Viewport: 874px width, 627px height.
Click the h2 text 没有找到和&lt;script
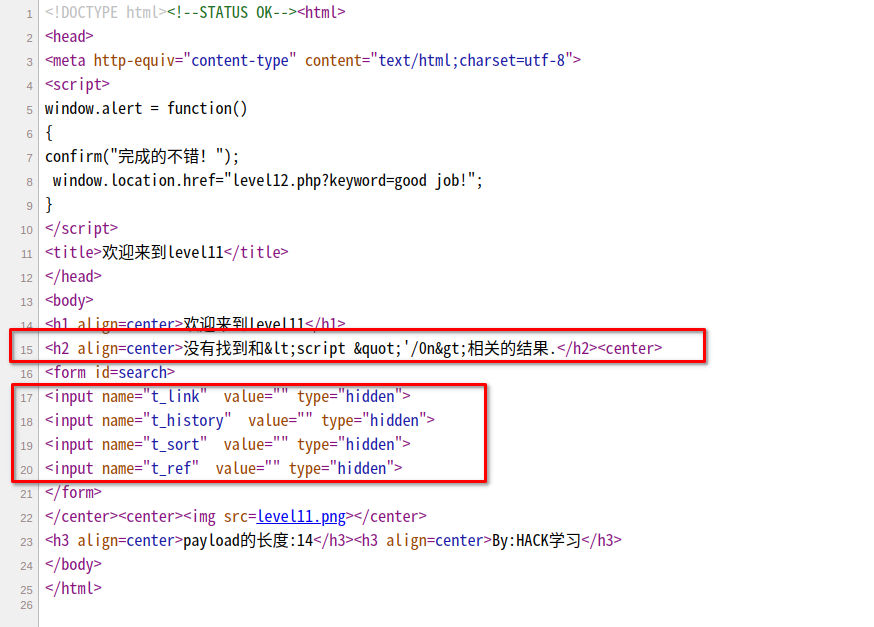264,348
